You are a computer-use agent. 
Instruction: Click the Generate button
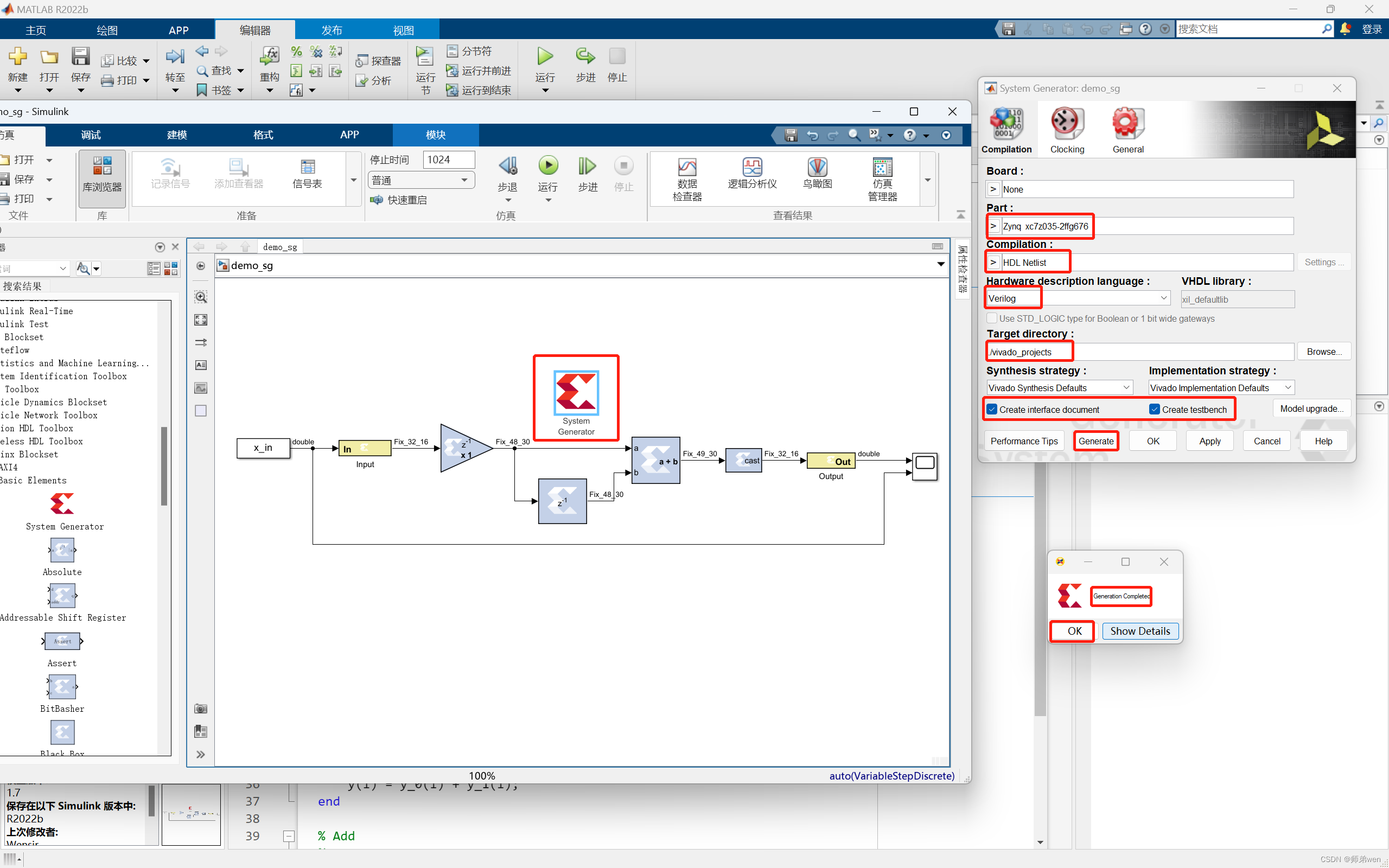click(1095, 441)
